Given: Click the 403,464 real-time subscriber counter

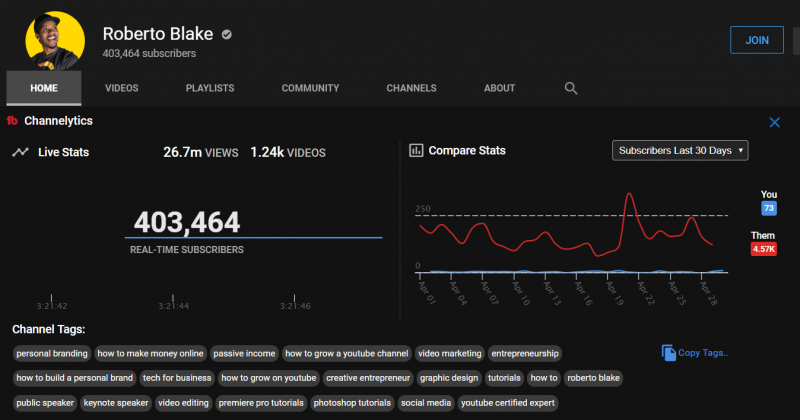Looking at the screenshot, I should point(187,222).
